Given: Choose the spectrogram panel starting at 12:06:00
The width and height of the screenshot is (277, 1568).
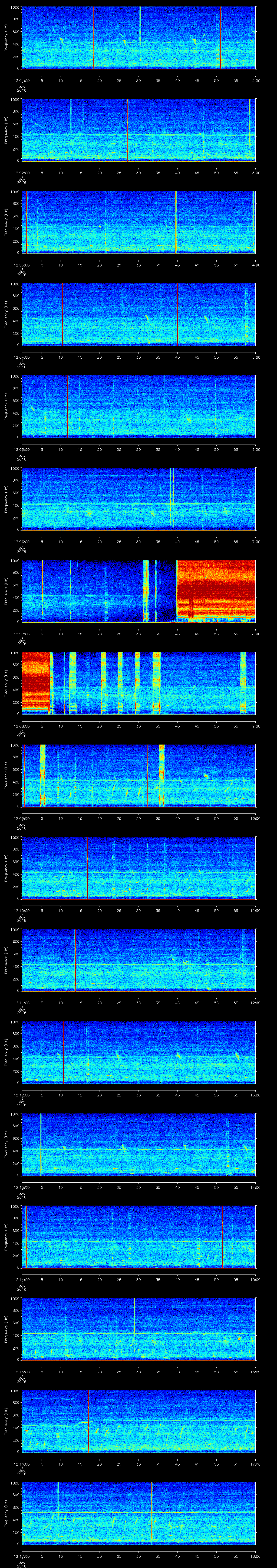Looking at the screenshot, I should coord(138,499).
